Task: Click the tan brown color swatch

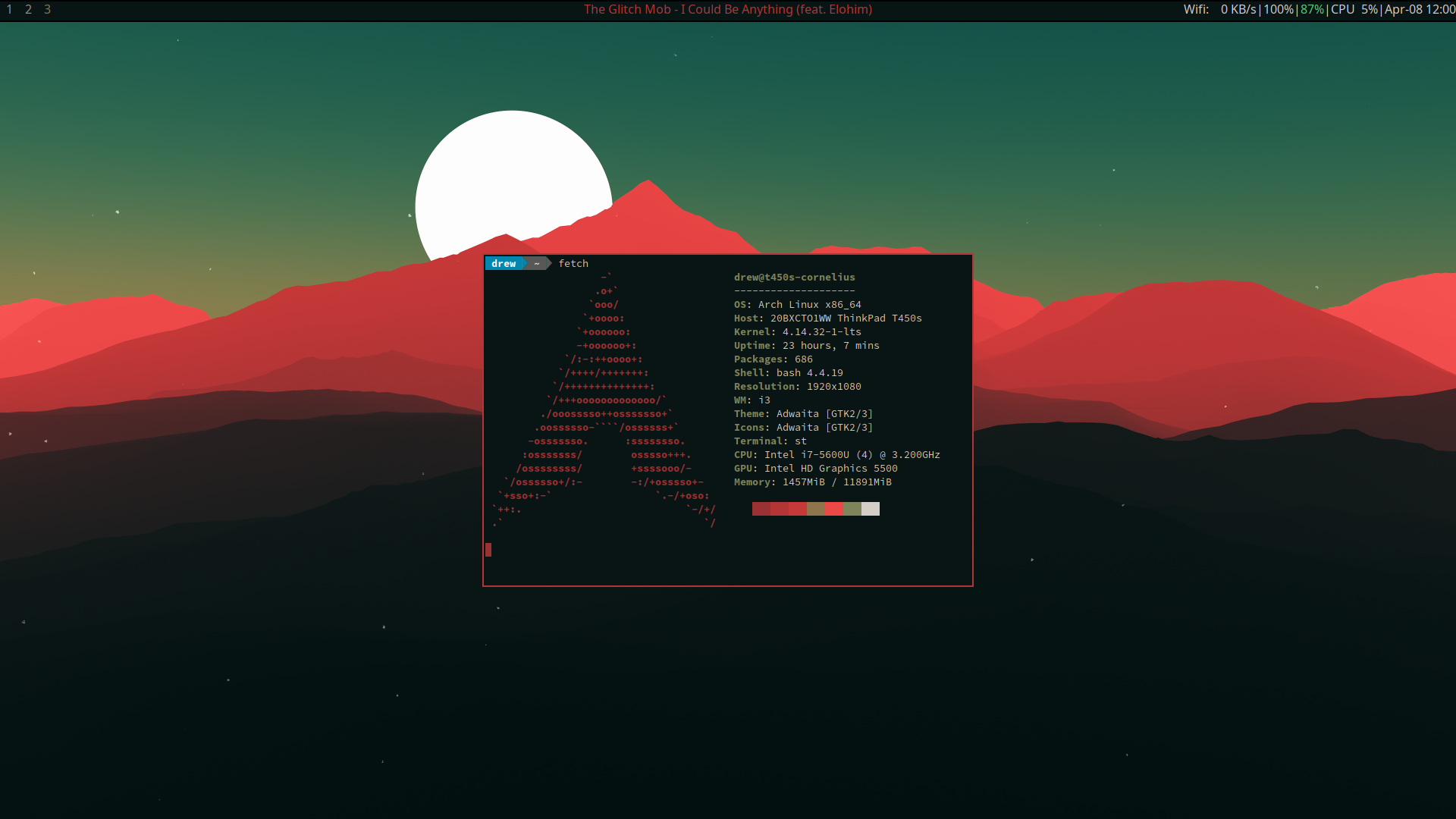Action: (815, 509)
